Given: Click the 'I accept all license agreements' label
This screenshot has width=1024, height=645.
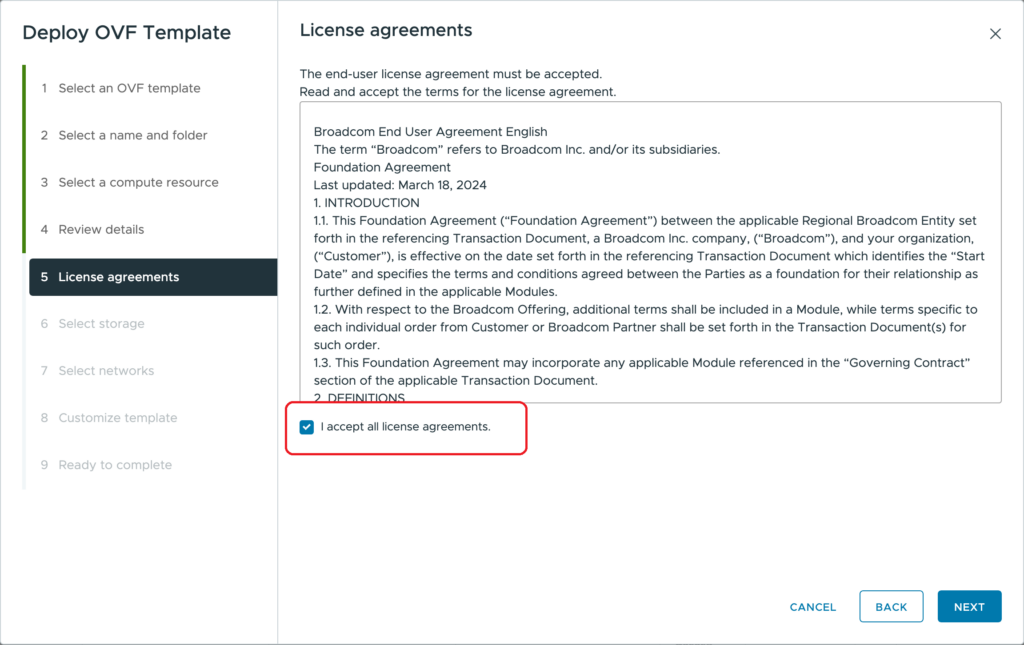Looking at the screenshot, I should click(405, 427).
